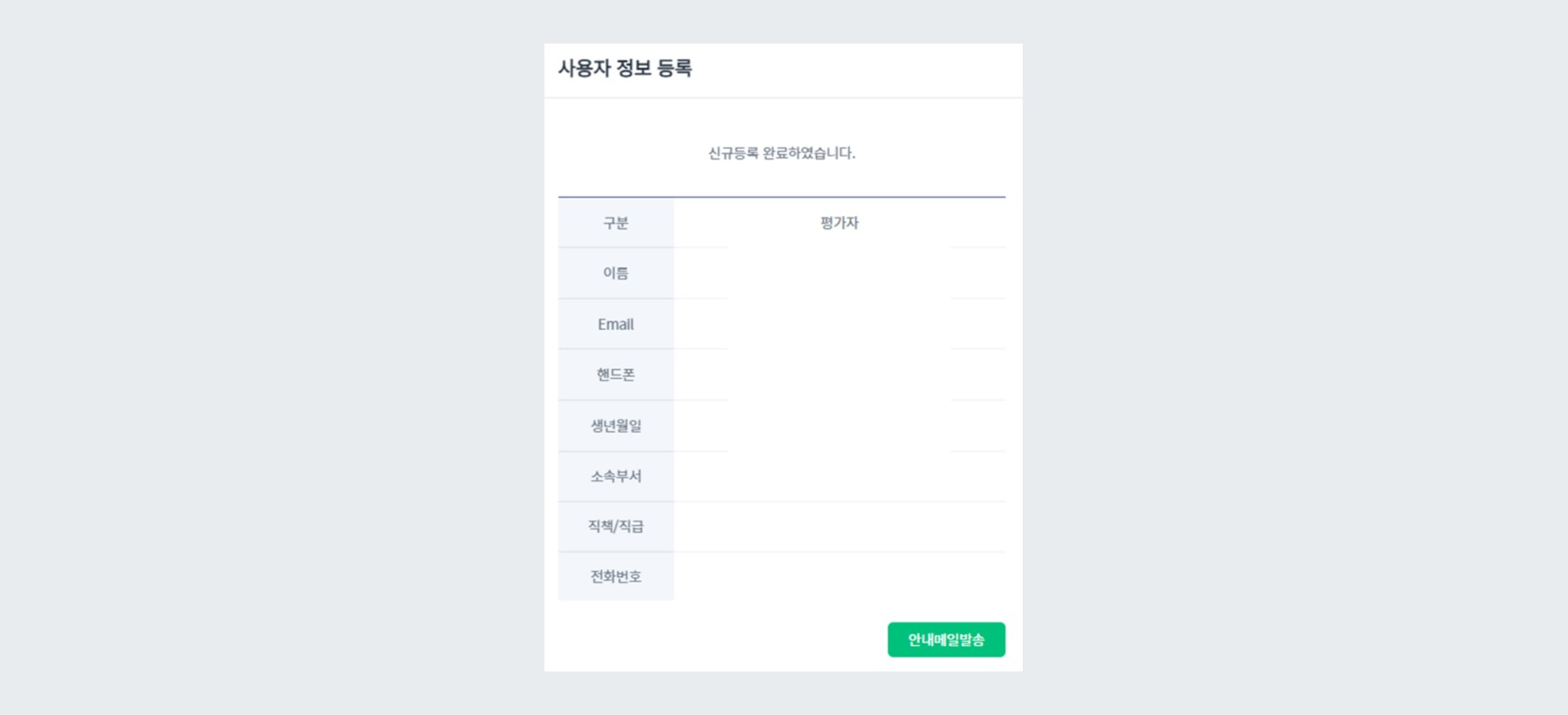Select the empty 핸드폰 value cell
The height and width of the screenshot is (715, 1568).
[x=839, y=374]
